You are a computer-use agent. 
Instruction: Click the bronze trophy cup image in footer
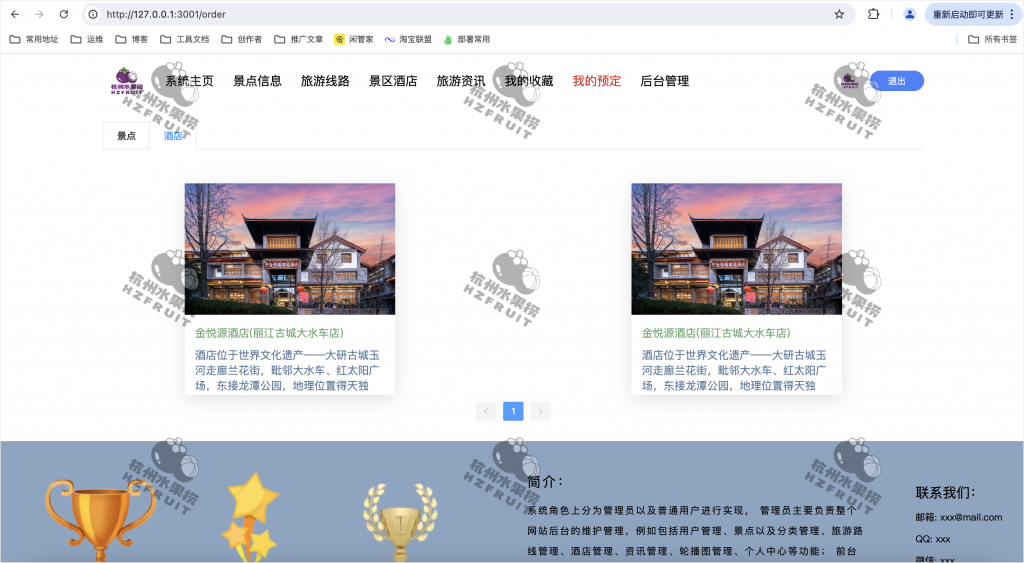[99, 520]
